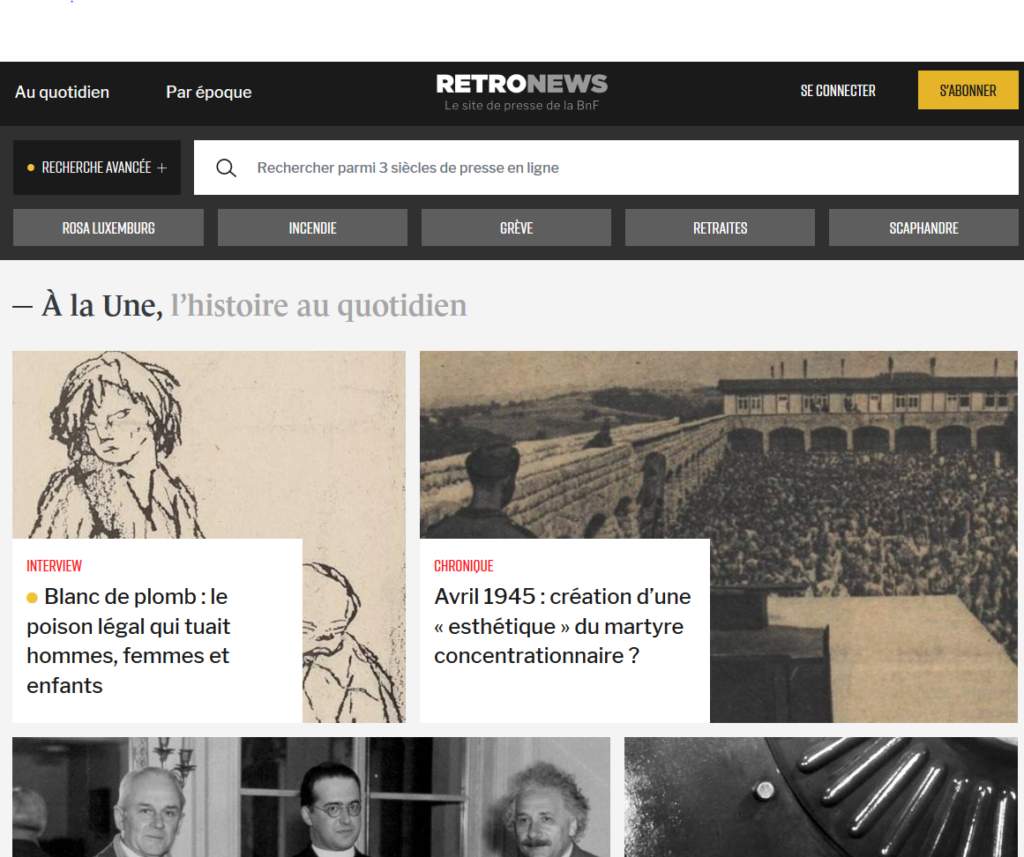Image resolution: width=1024 pixels, height=857 pixels.
Task: Select the Rosa Luxemburg search tag
Action: tap(108, 228)
